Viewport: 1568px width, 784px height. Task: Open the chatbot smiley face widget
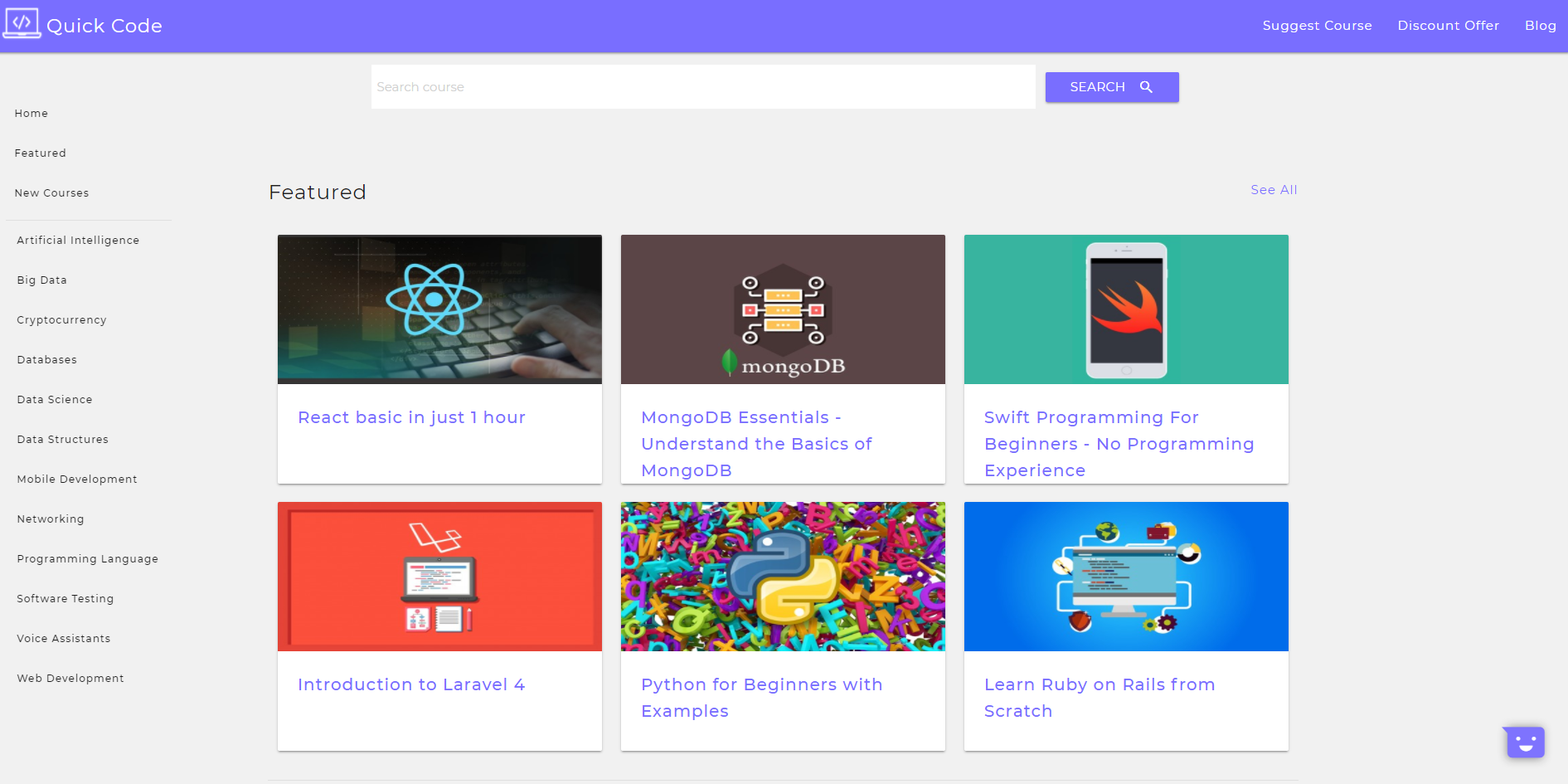click(1525, 742)
